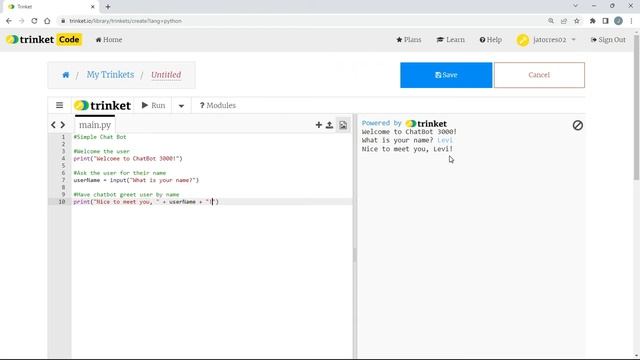640x360 pixels.
Task: Click the comment '#Welcome the user'
Action: click(x=102, y=151)
